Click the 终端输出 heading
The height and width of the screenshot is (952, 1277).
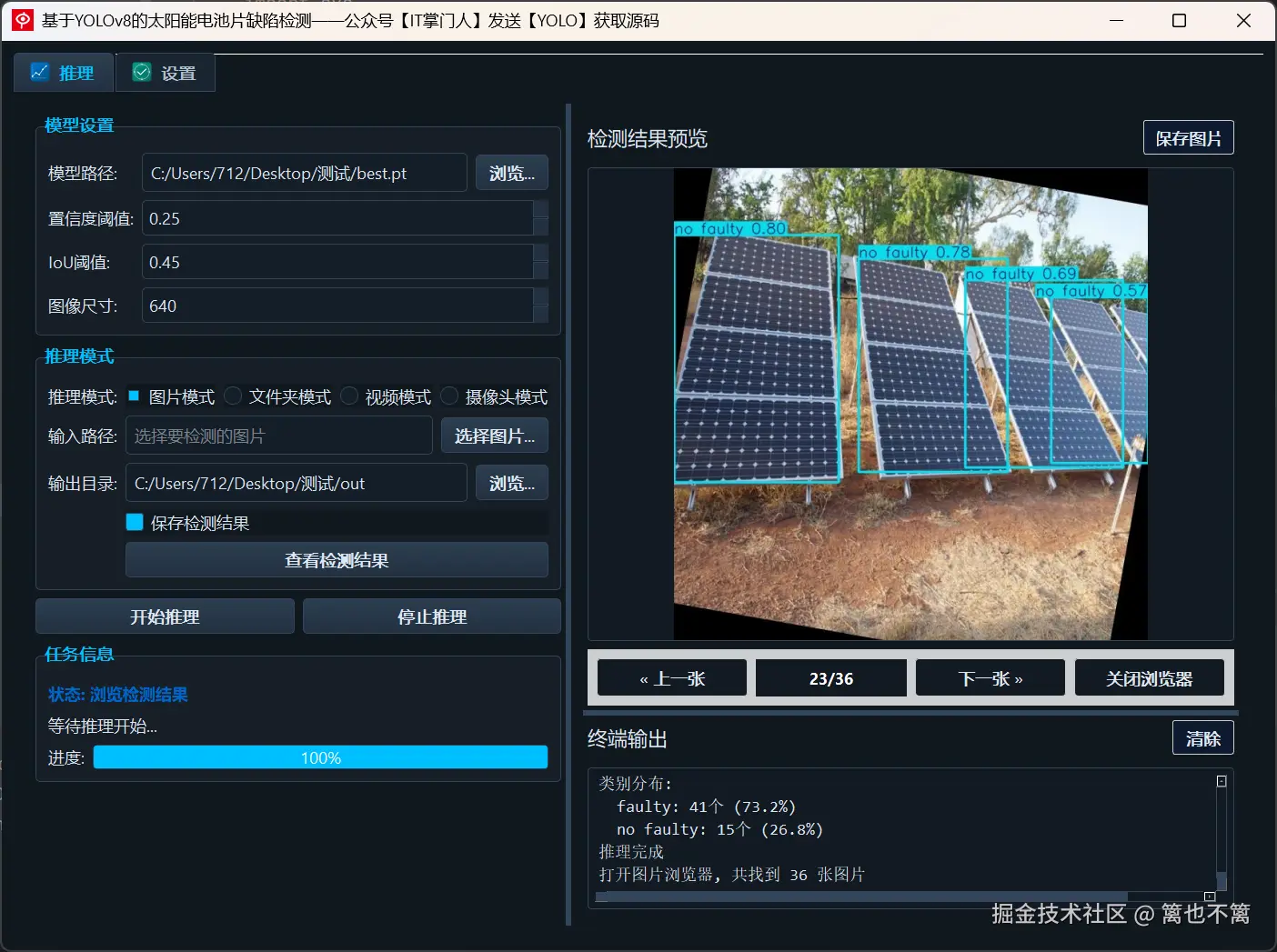[x=628, y=738]
